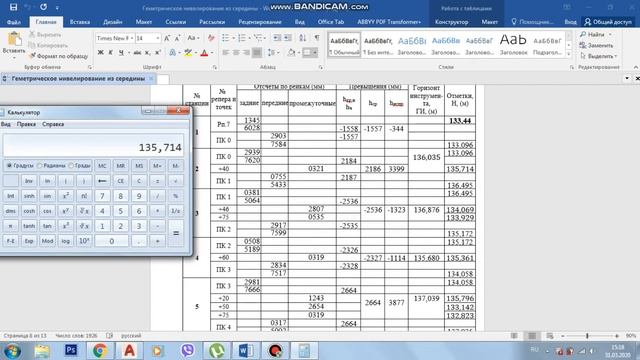Click the calculator equals (=) key

click(176, 233)
